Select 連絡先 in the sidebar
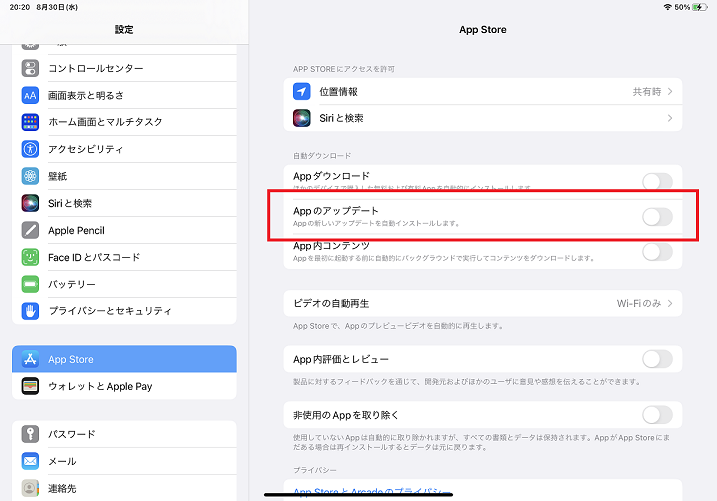 (x=124, y=488)
